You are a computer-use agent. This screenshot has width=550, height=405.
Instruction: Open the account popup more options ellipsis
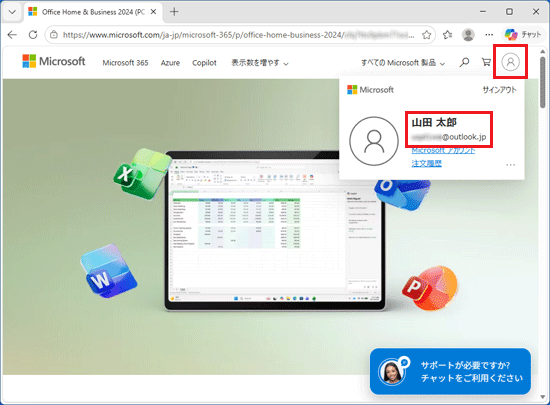click(510, 165)
